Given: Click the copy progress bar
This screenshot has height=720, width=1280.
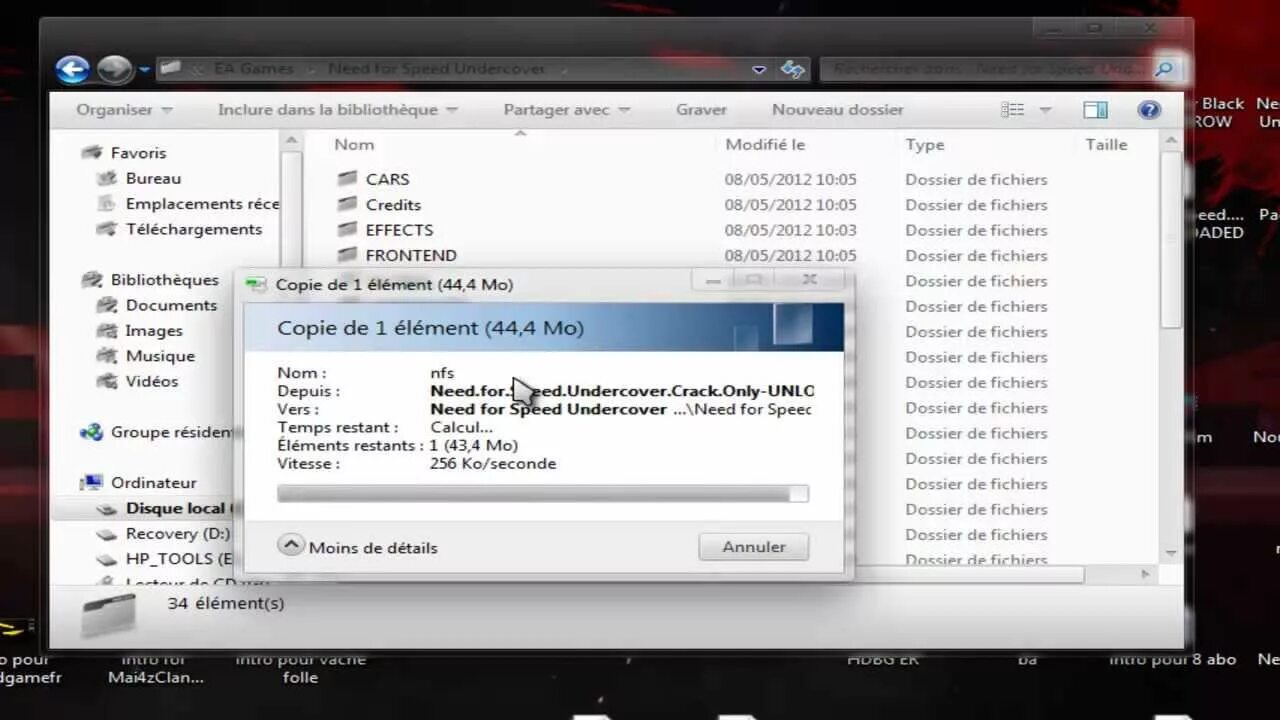Looking at the screenshot, I should point(543,494).
